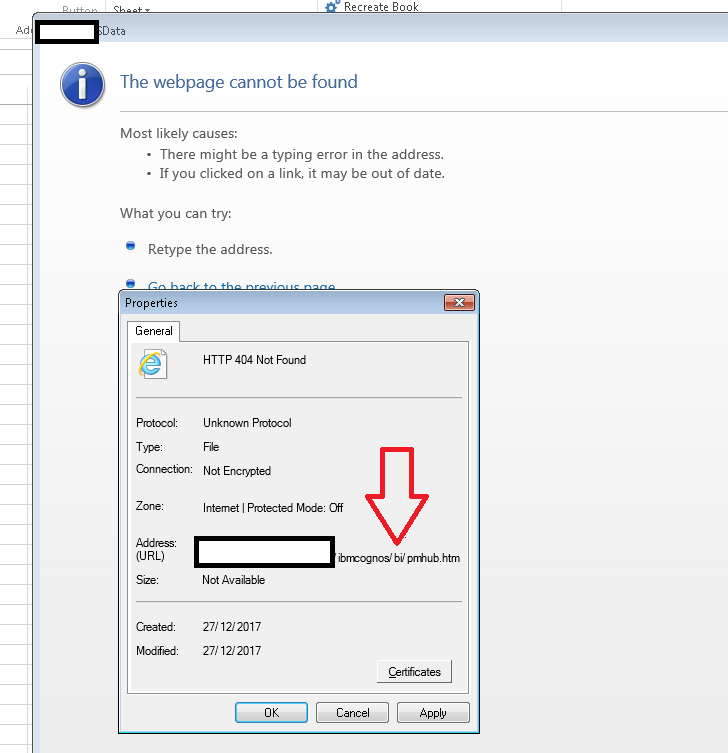This screenshot has height=753, width=728.
Task: Select the General tab in Properties
Action: point(153,331)
